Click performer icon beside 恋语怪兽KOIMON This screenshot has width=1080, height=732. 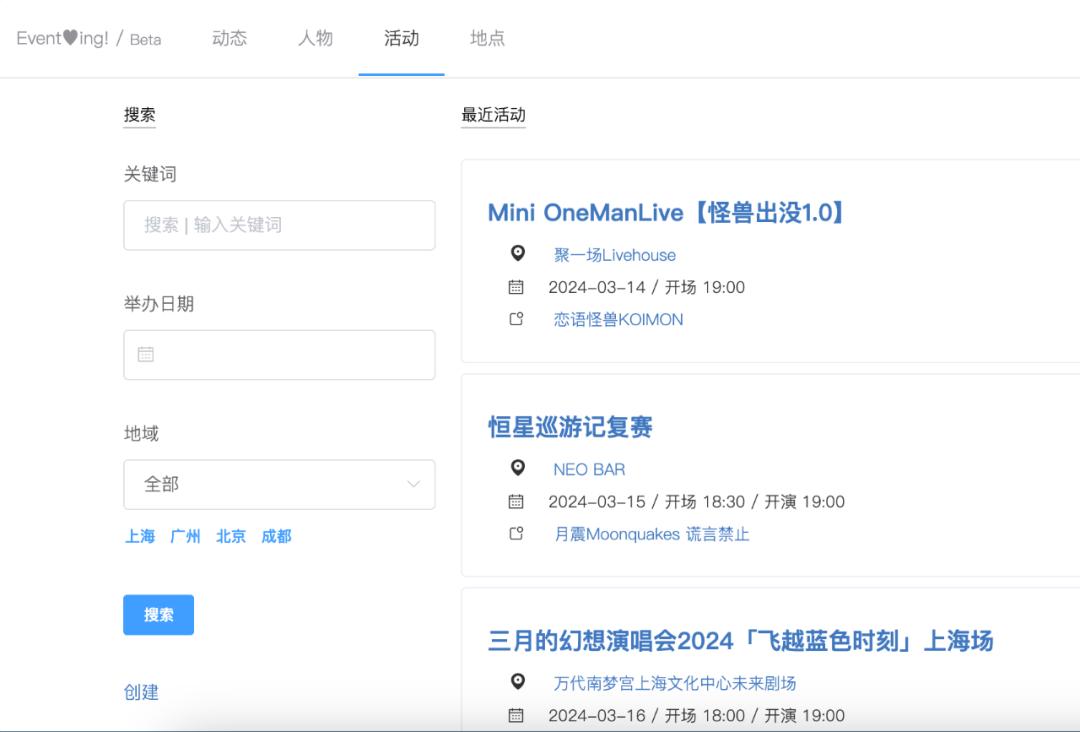point(516,320)
